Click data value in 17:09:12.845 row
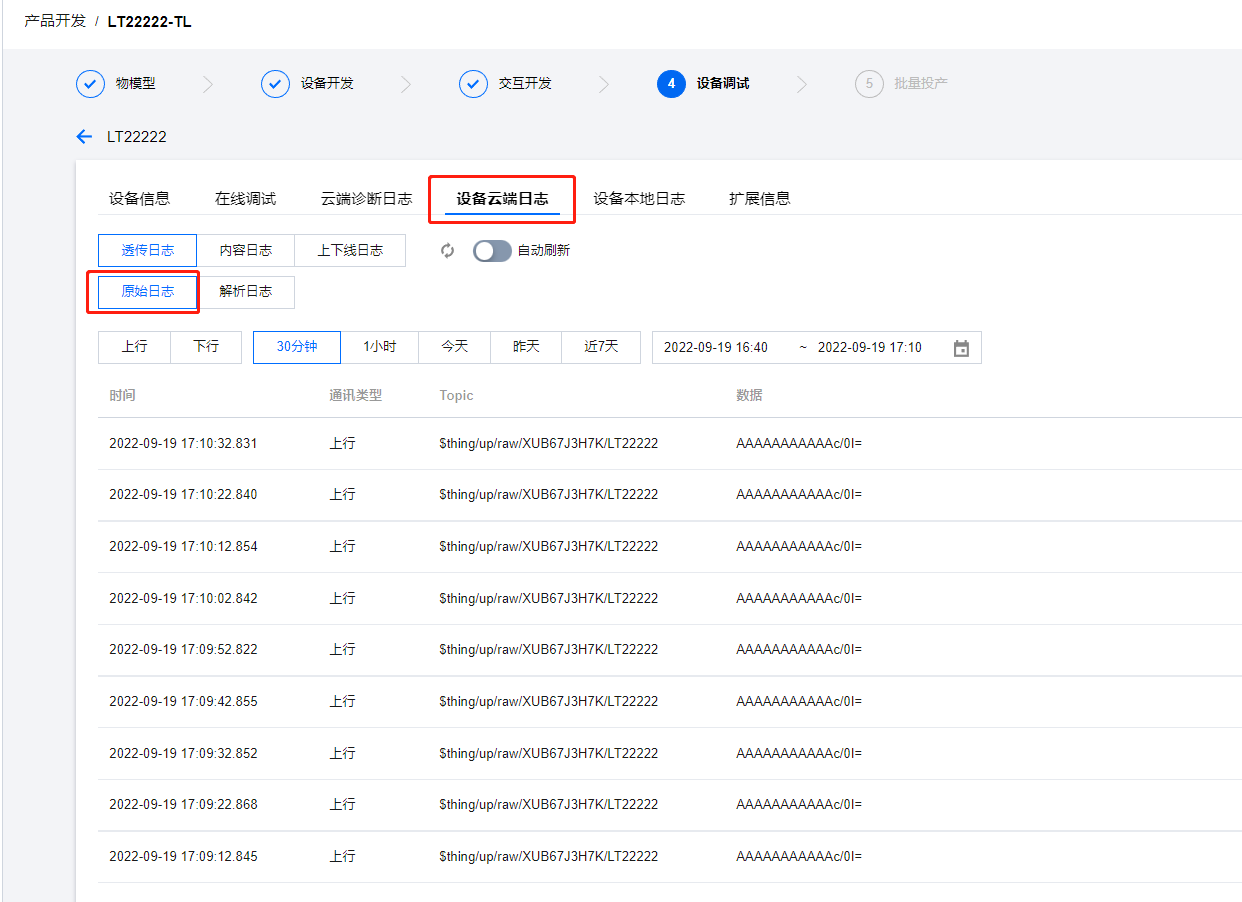 799,857
